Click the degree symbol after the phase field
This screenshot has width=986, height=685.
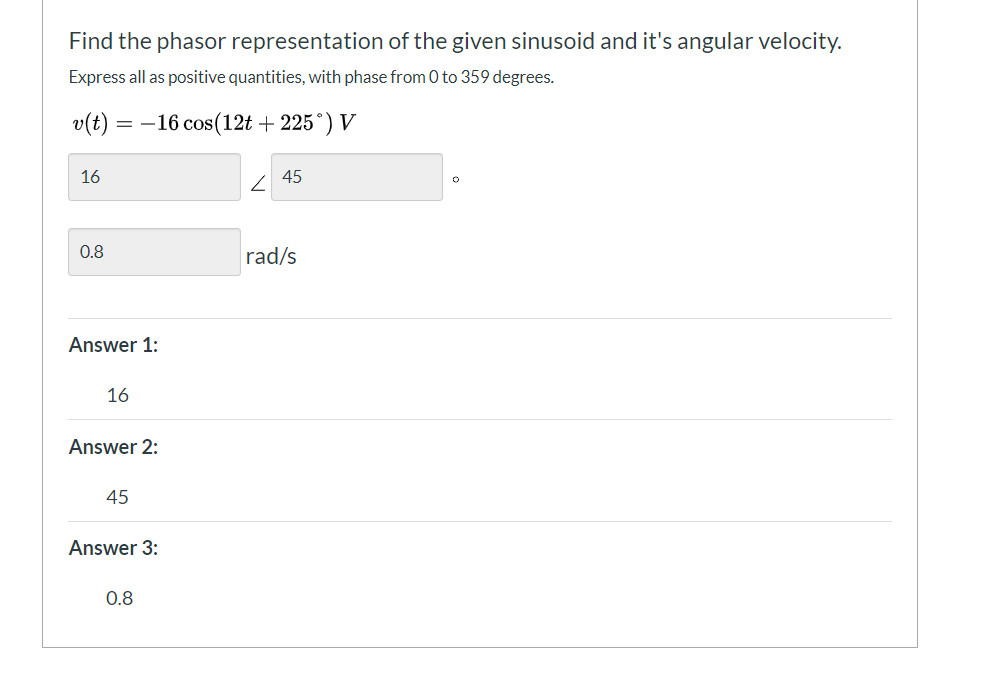[x=455, y=178]
